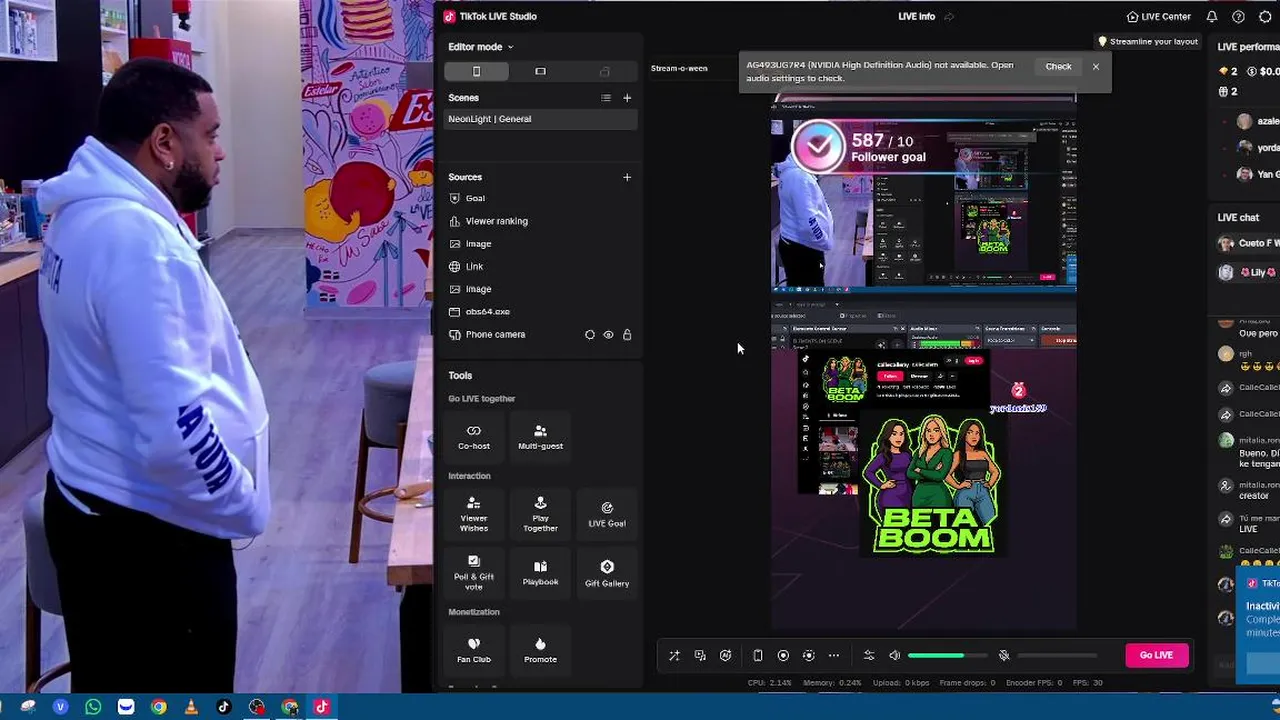
Task: Open Google Chrome from the taskbar
Action: tap(158, 707)
